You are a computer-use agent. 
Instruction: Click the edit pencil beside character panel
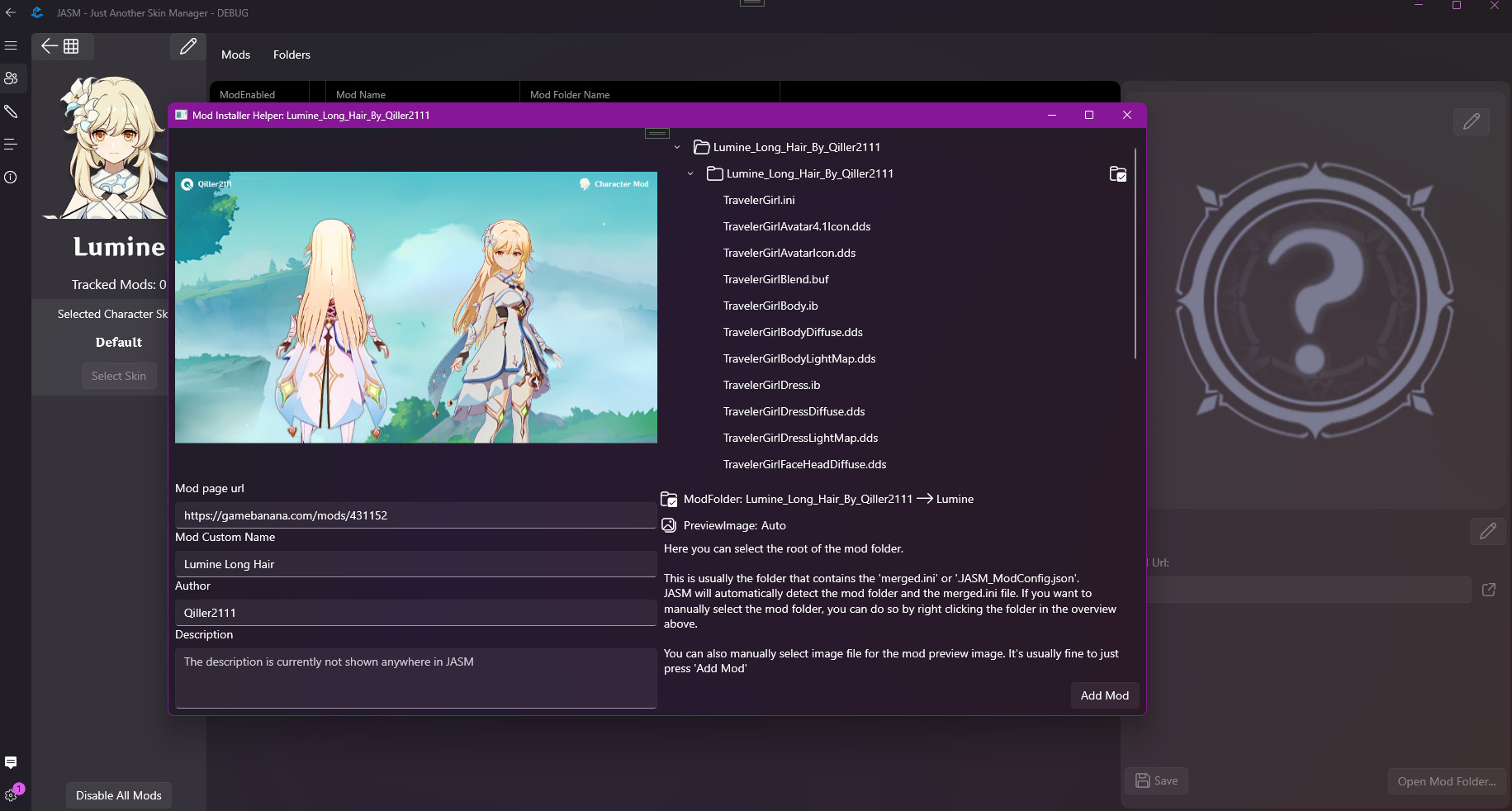pyautogui.click(x=188, y=46)
